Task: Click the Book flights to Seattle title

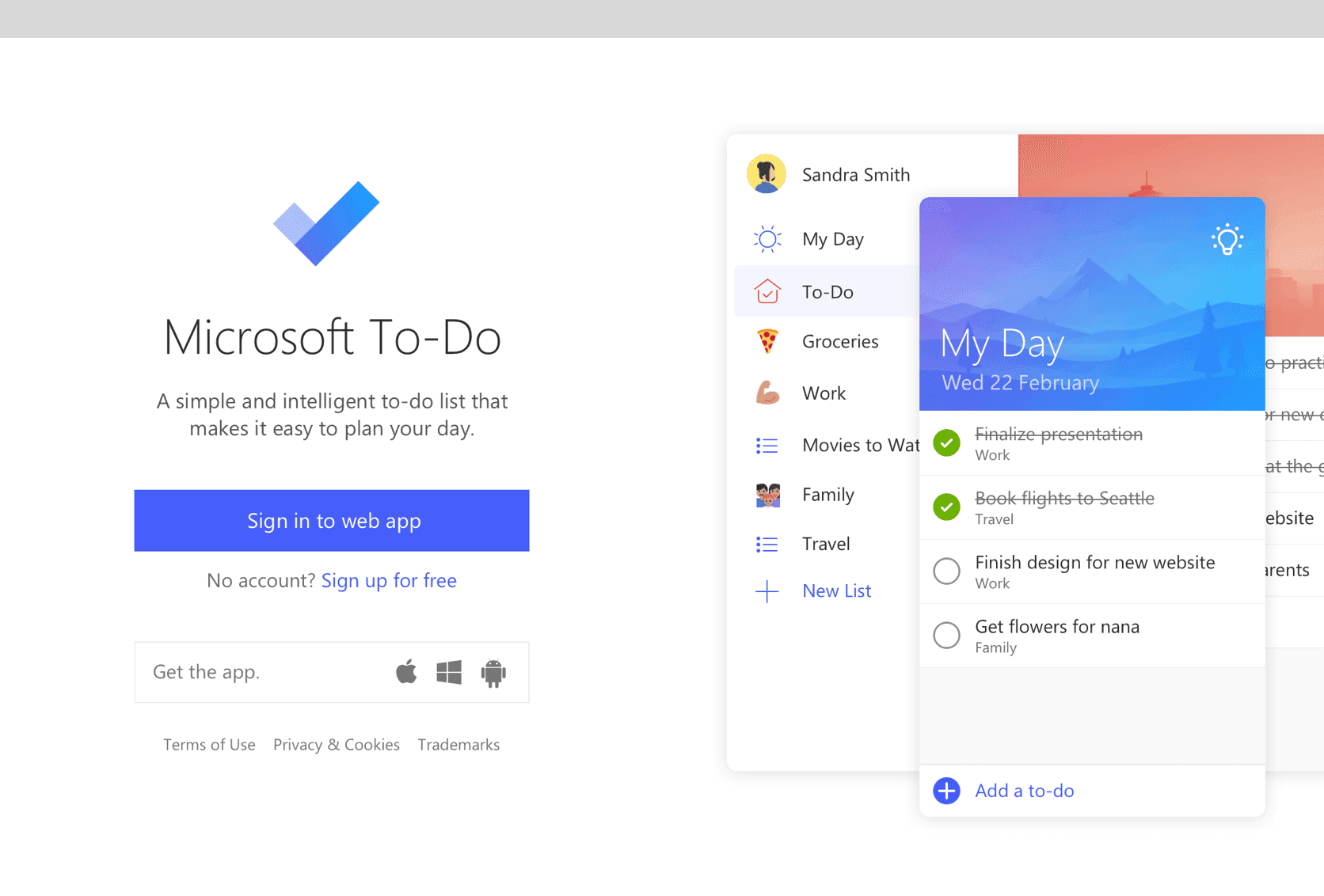Action: coord(1064,498)
